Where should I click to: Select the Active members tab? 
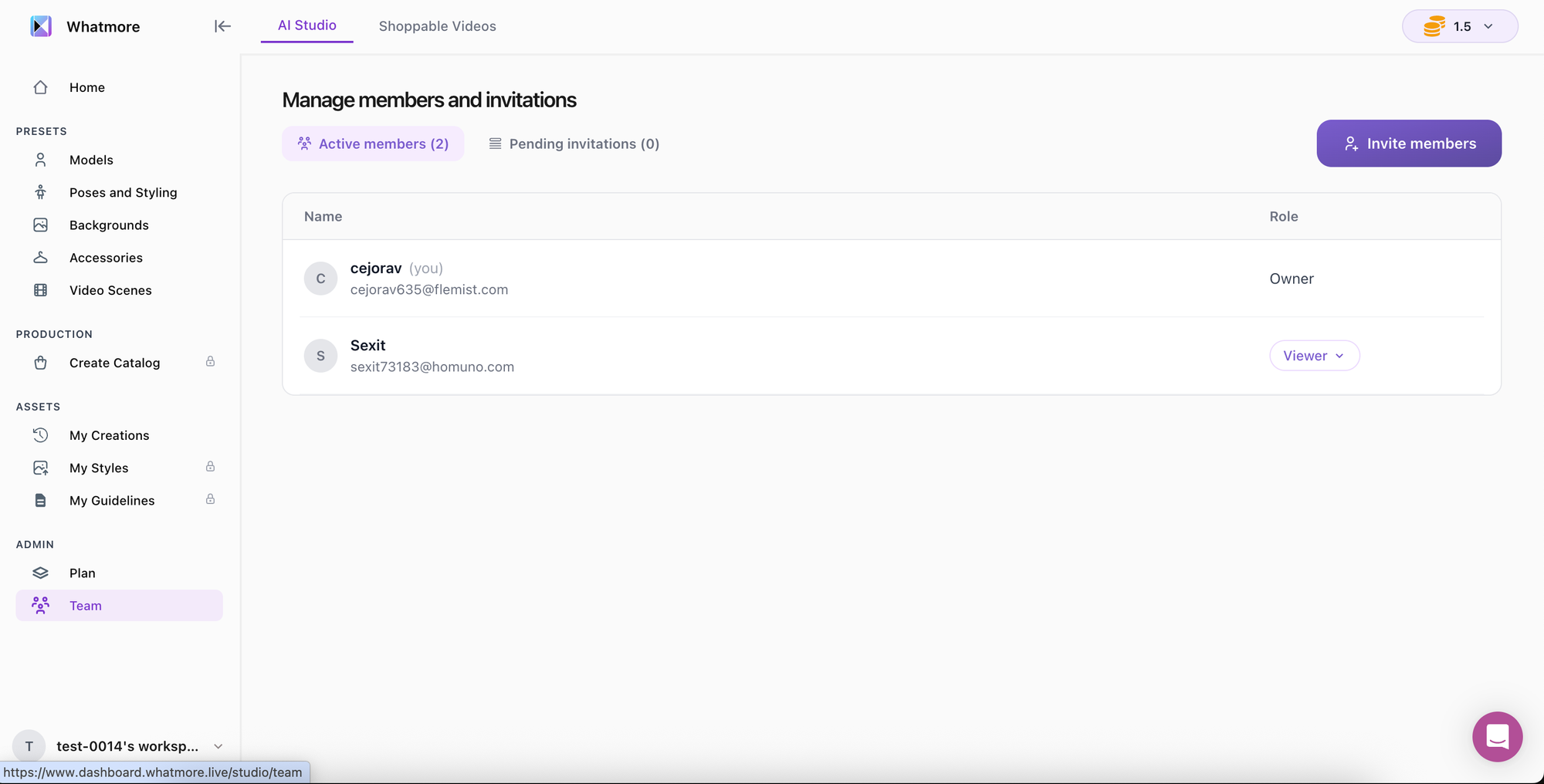[373, 144]
